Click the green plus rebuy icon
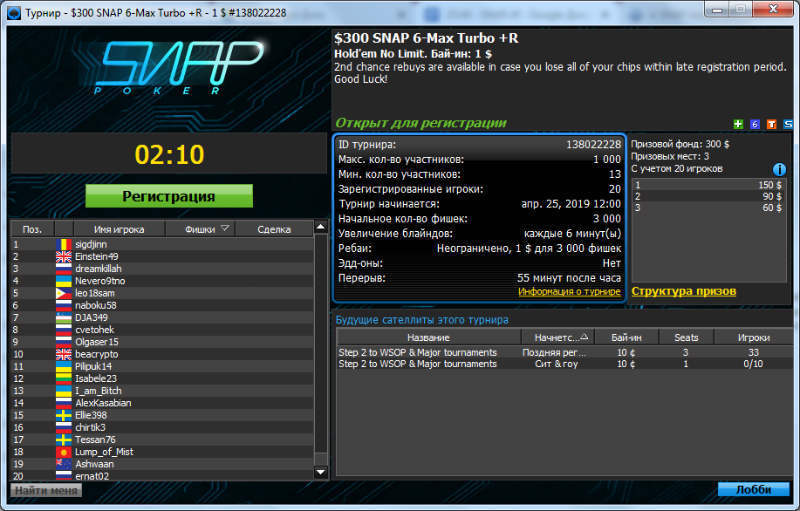The height and width of the screenshot is (511, 800). point(738,124)
